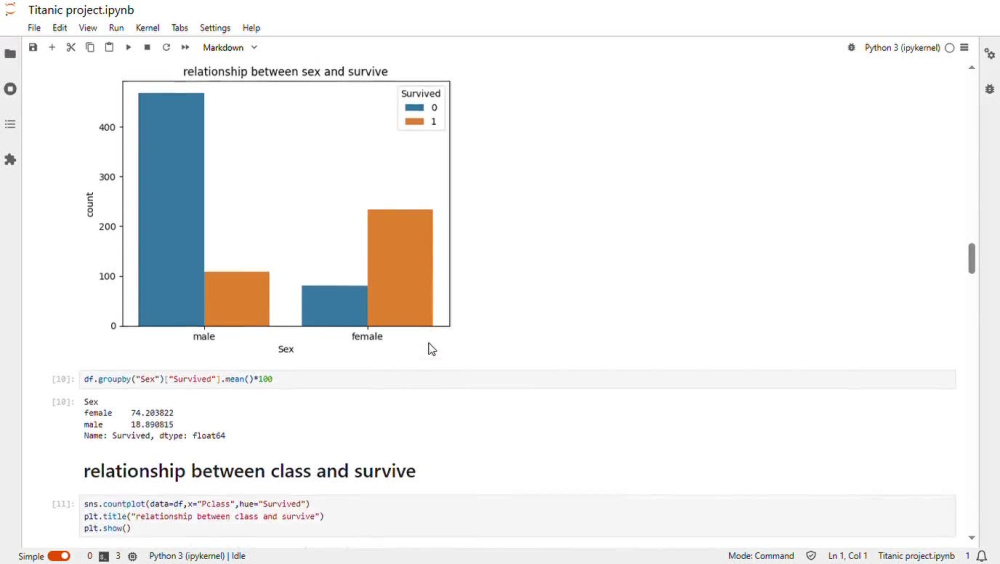Click the relationship between class and survive heading
1000x564 pixels.
[249, 471]
